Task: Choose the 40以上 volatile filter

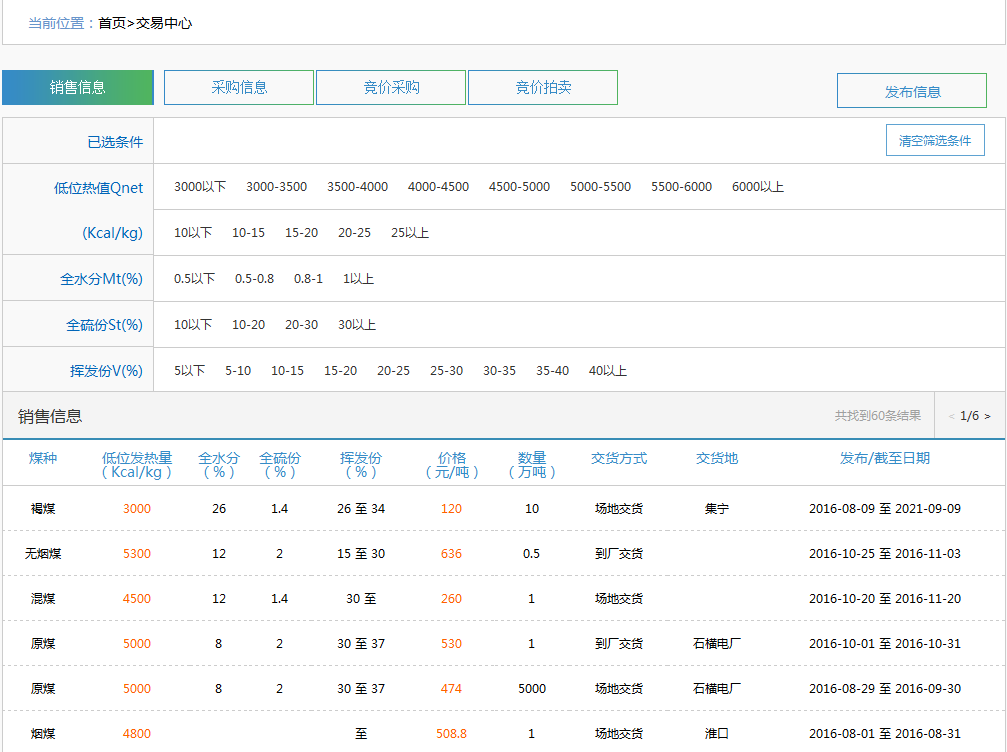Action: click(x=608, y=371)
